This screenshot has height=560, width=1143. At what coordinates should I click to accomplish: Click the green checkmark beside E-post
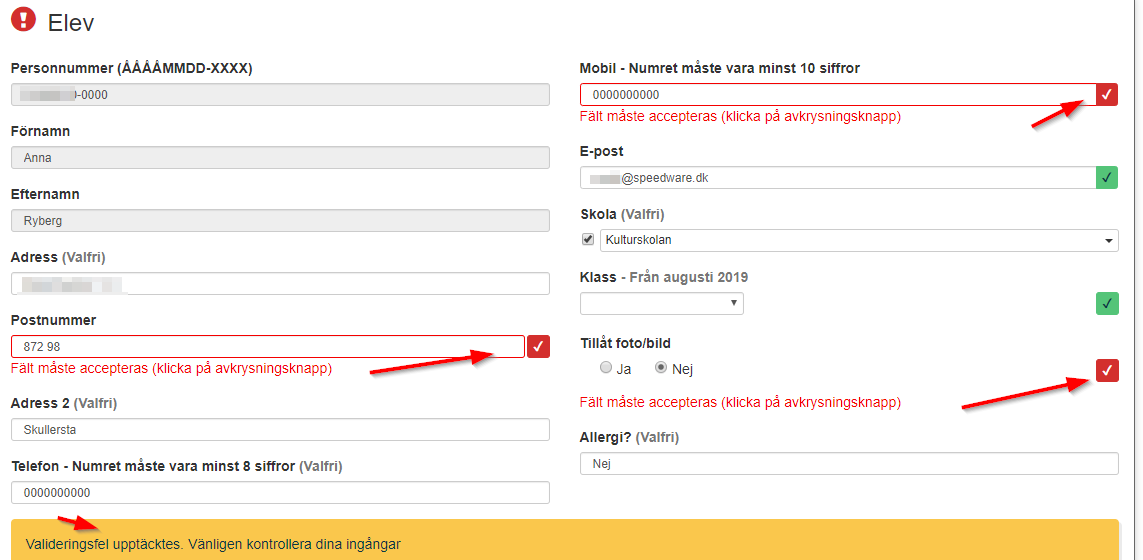click(x=1107, y=177)
